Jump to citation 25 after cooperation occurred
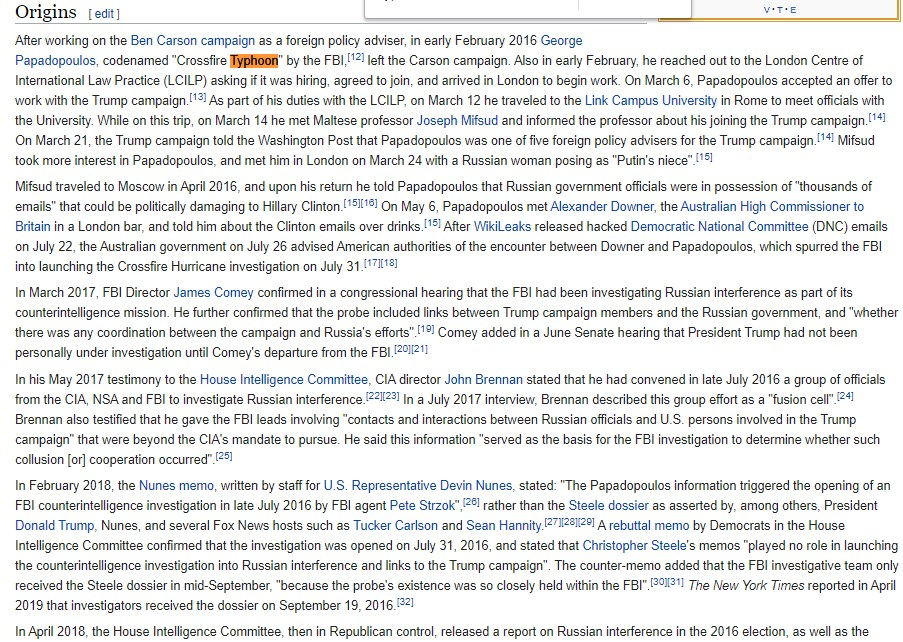This screenshot has width=903, height=642. point(224,456)
